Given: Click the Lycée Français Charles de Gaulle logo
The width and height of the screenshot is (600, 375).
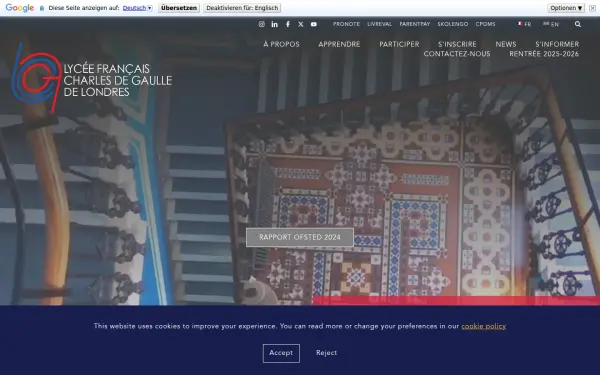Looking at the screenshot, I should (92, 78).
